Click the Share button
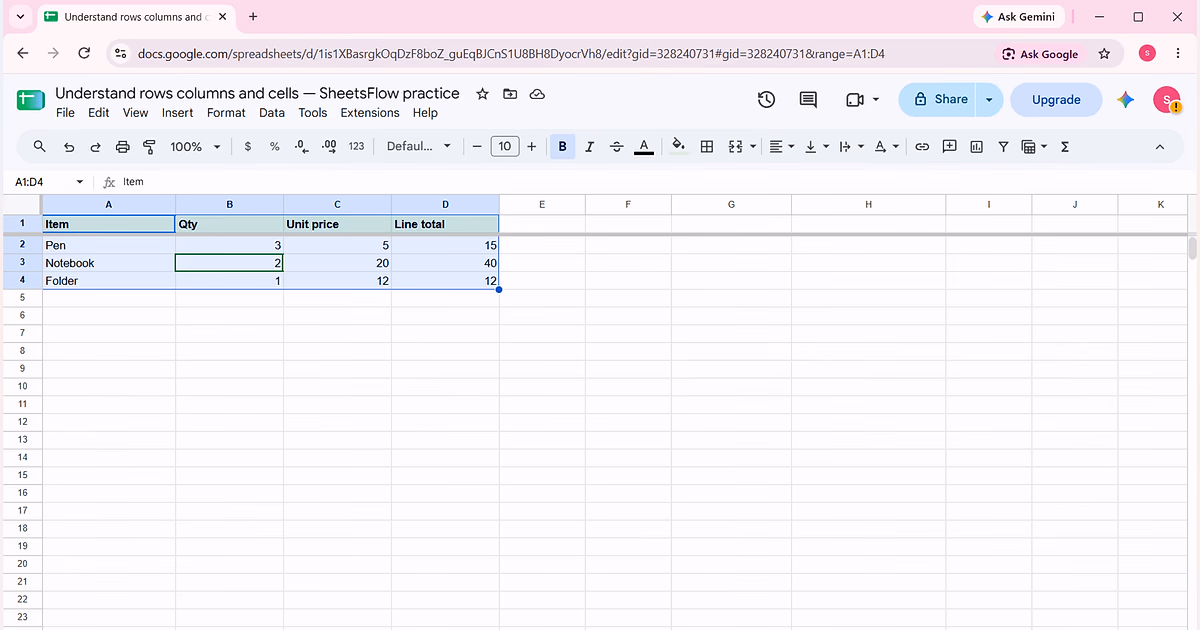 click(x=938, y=99)
